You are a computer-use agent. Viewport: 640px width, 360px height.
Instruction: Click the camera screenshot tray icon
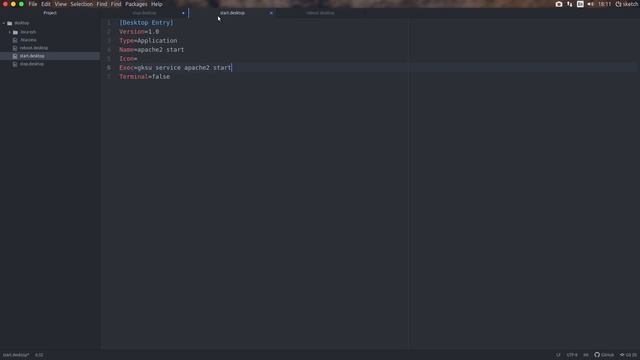click(559, 4)
